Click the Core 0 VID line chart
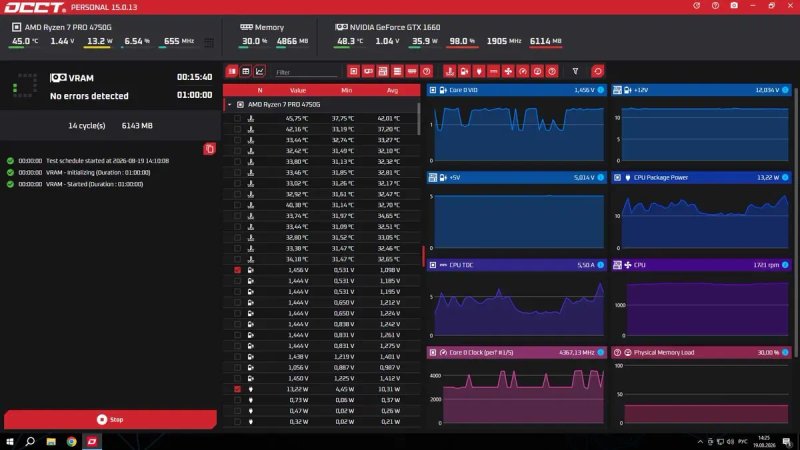This screenshot has width=800, height=450. [518, 133]
